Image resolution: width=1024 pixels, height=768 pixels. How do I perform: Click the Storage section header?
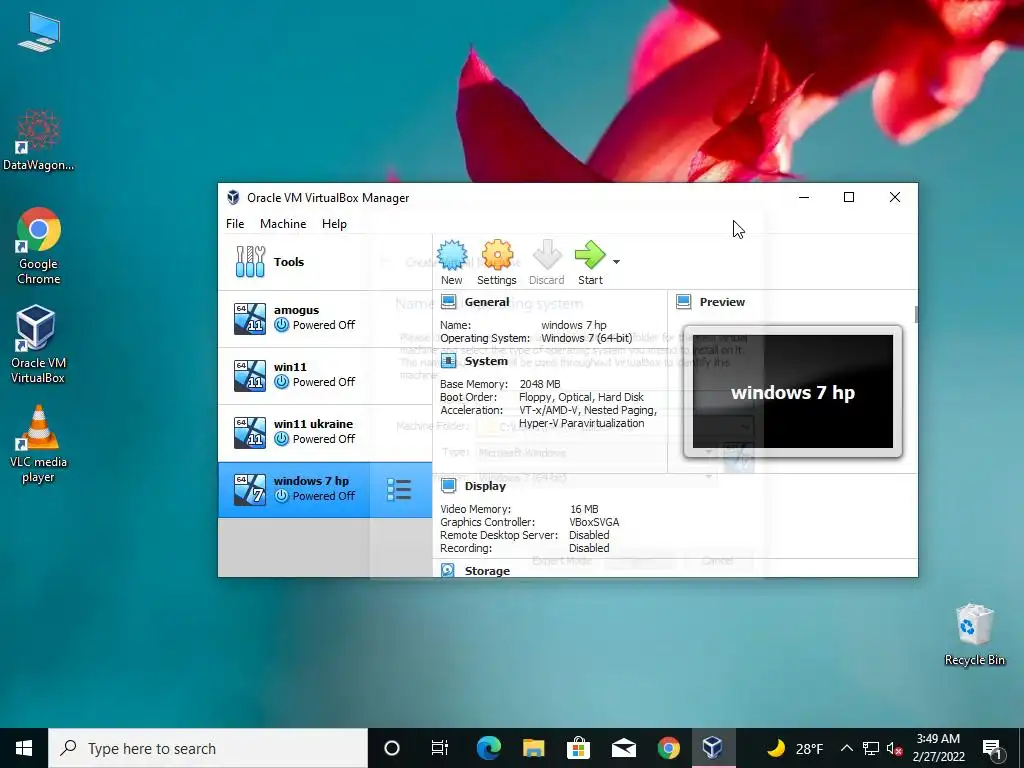click(x=487, y=571)
